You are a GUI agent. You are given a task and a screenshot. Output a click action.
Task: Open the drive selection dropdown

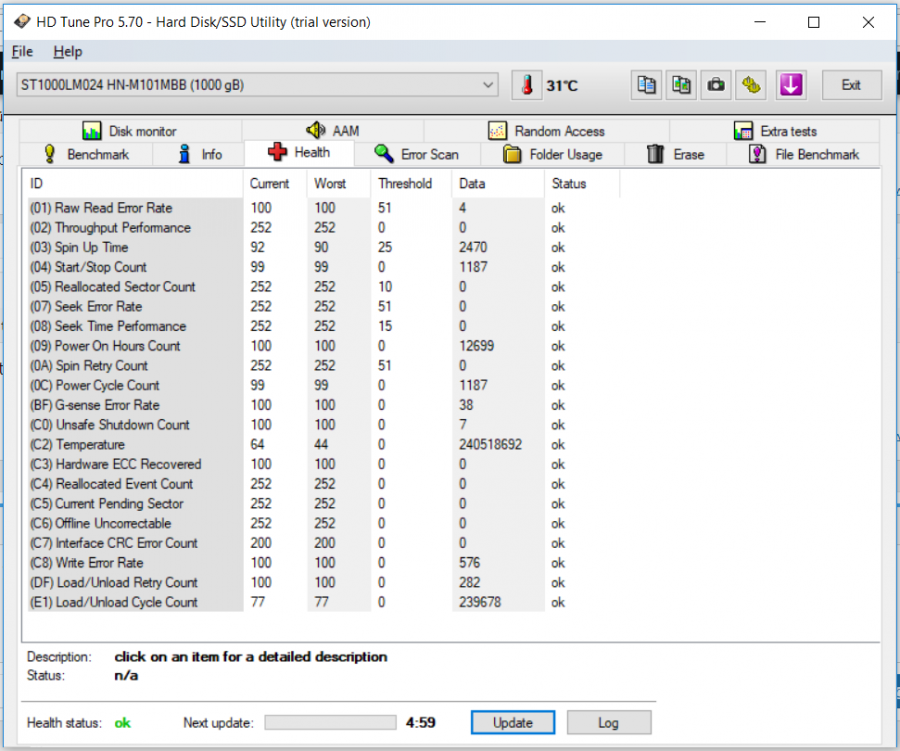point(257,85)
